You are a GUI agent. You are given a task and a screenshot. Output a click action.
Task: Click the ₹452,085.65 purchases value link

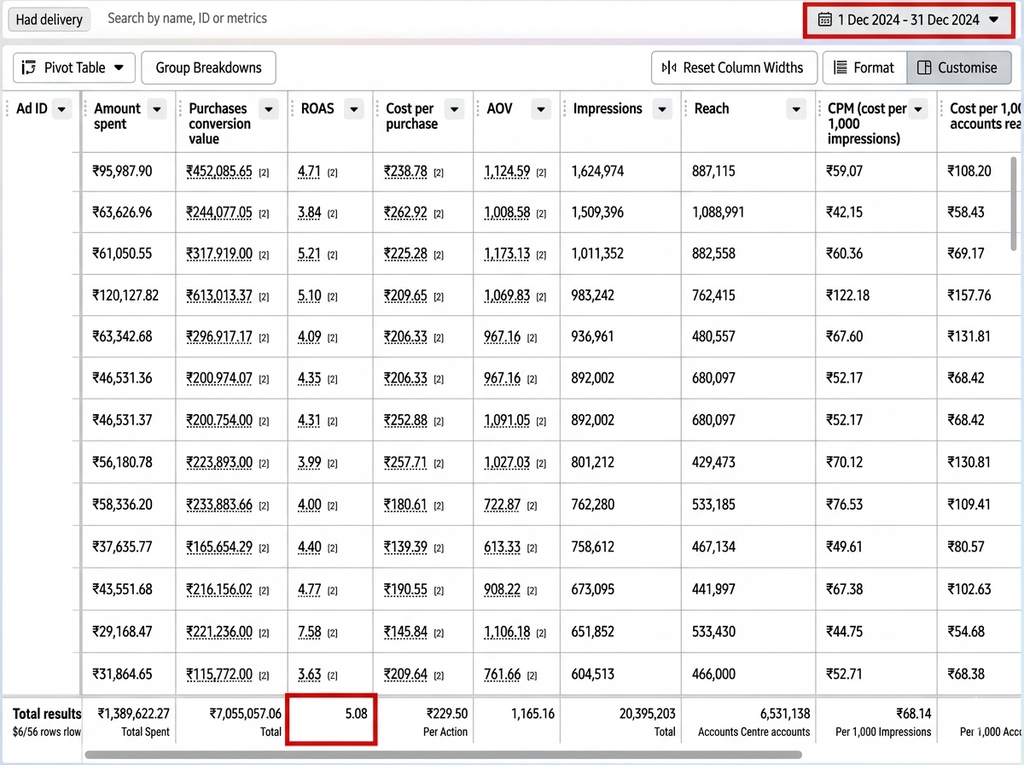pos(219,171)
